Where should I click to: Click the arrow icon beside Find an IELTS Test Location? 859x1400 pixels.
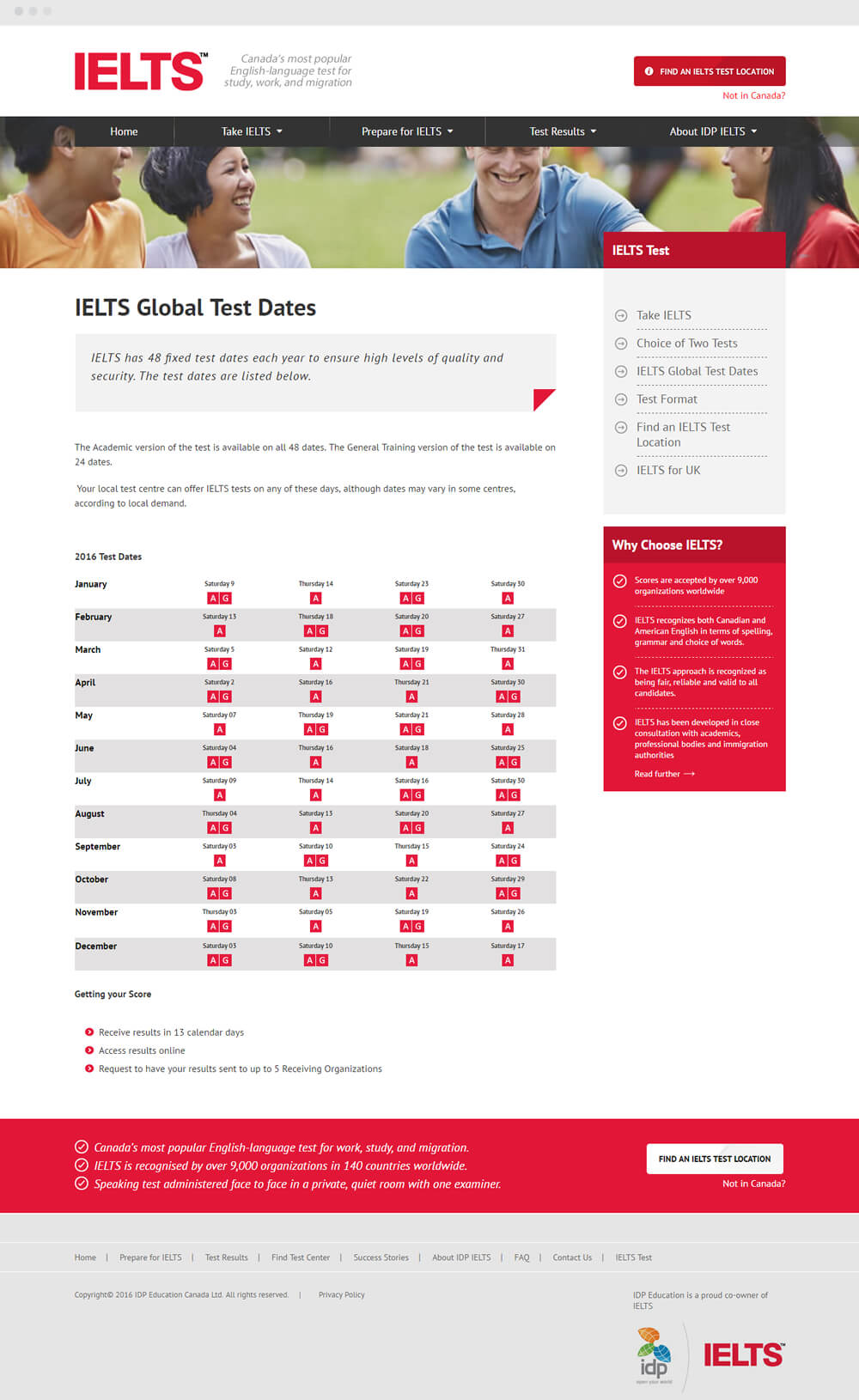[x=621, y=428]
